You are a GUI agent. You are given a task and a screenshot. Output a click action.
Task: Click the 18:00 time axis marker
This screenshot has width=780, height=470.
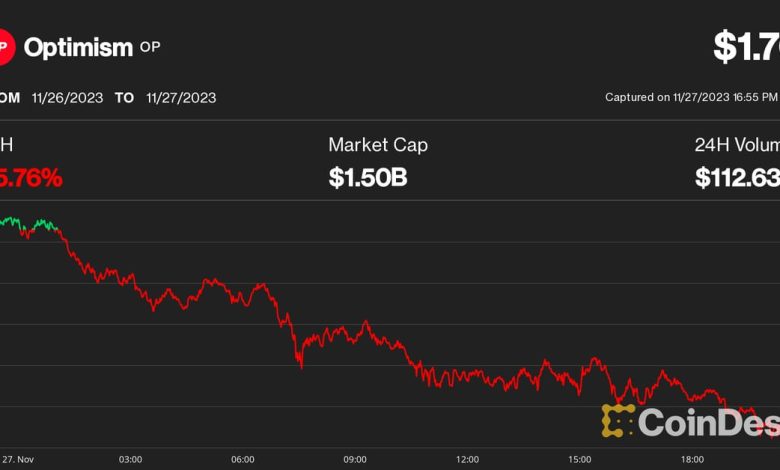click(x=692, y=460)
